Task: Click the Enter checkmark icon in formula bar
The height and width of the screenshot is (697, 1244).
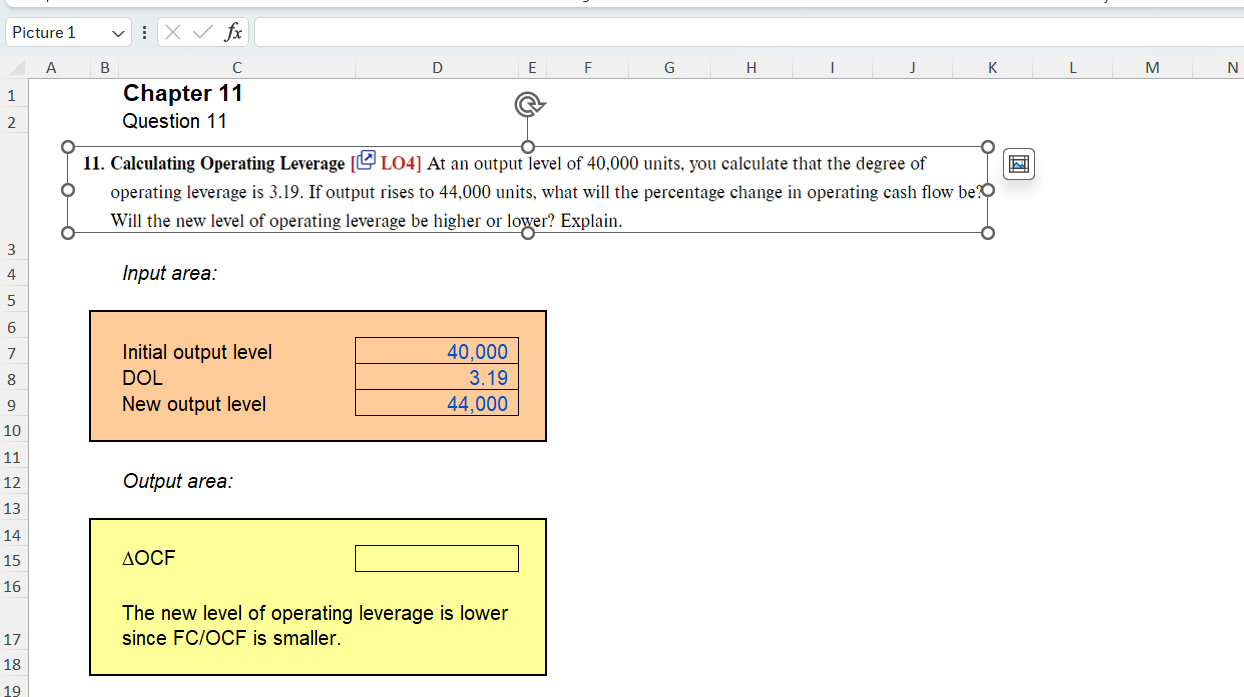Action: click(x=196, y=31)
